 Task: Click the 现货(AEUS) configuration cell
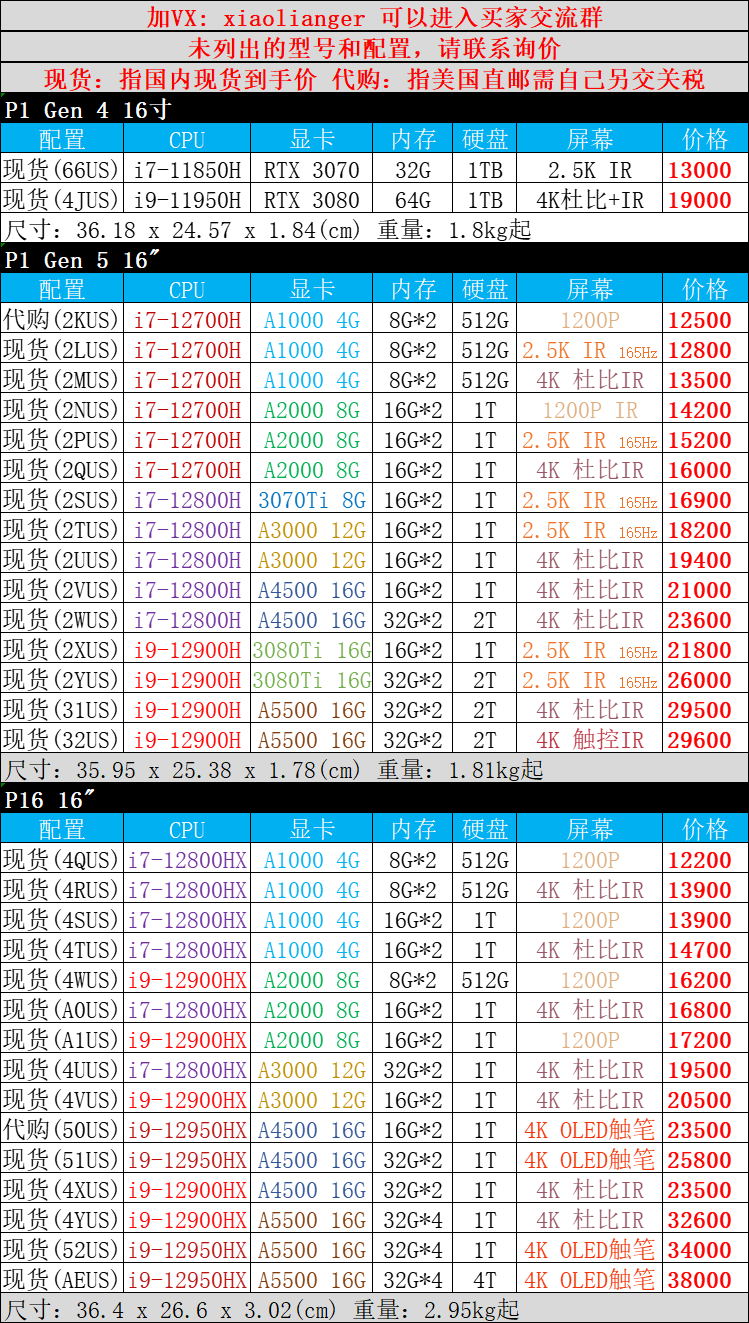coord(62,1279)
